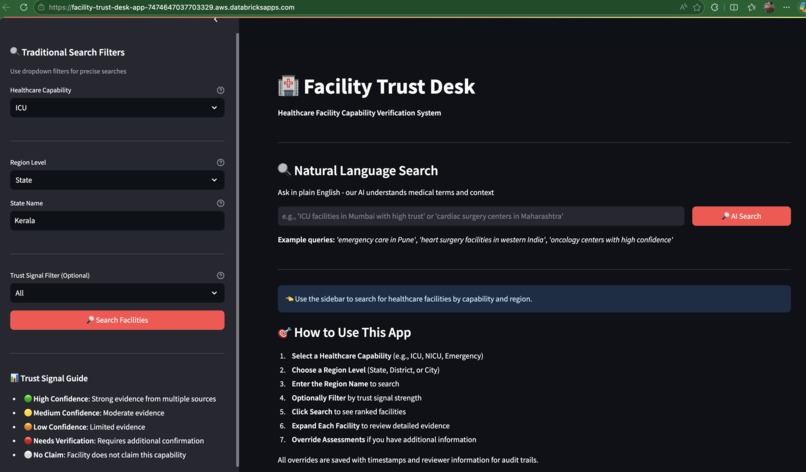Open the Region Level dropdown showing State
Image resolution: width=806 pixels, height=472 pixels.
(x=117, y=180)
